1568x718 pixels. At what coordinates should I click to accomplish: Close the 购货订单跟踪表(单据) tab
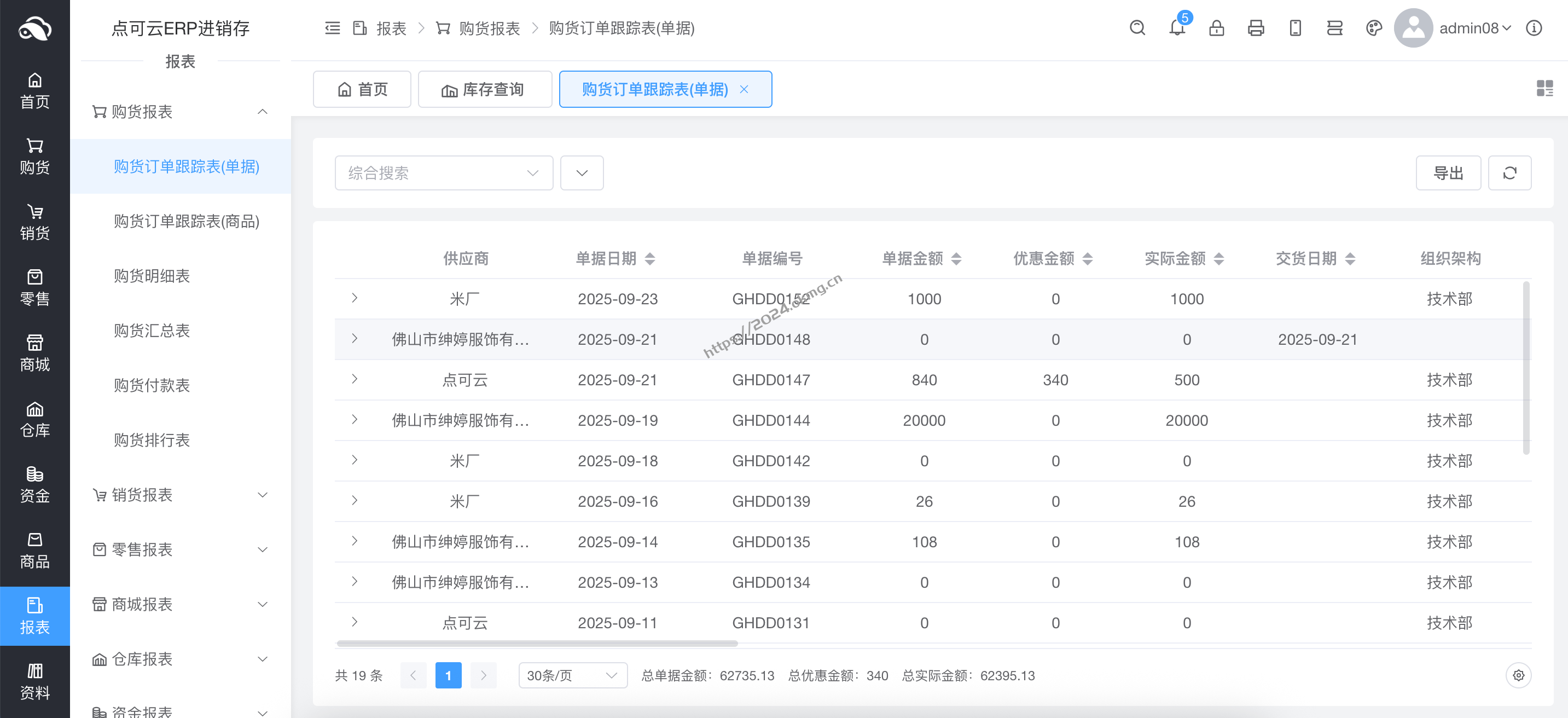click(x=743, y=90)
